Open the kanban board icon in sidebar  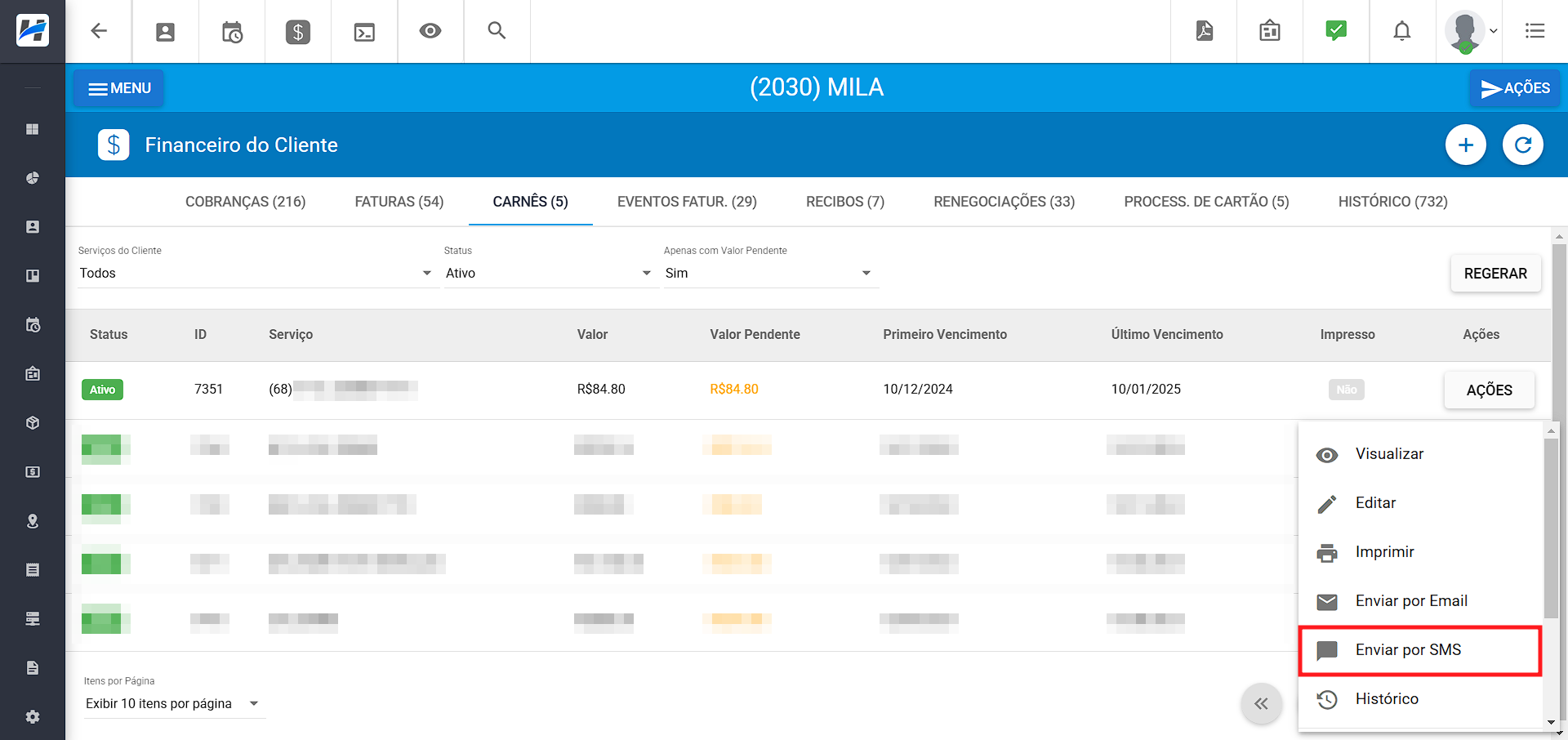tap(33, 276)
